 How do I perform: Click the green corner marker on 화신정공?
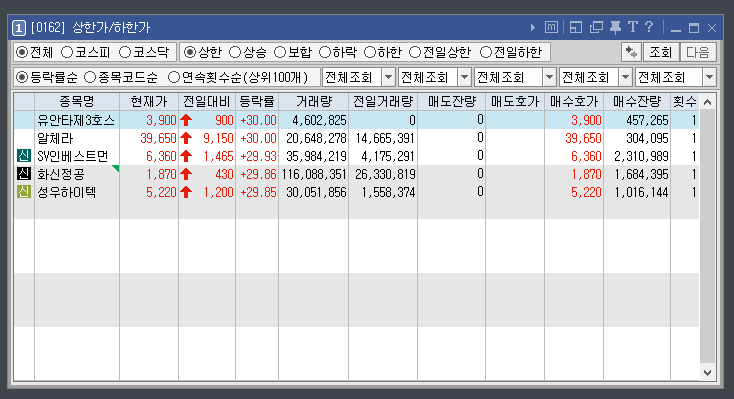point(116,168)
